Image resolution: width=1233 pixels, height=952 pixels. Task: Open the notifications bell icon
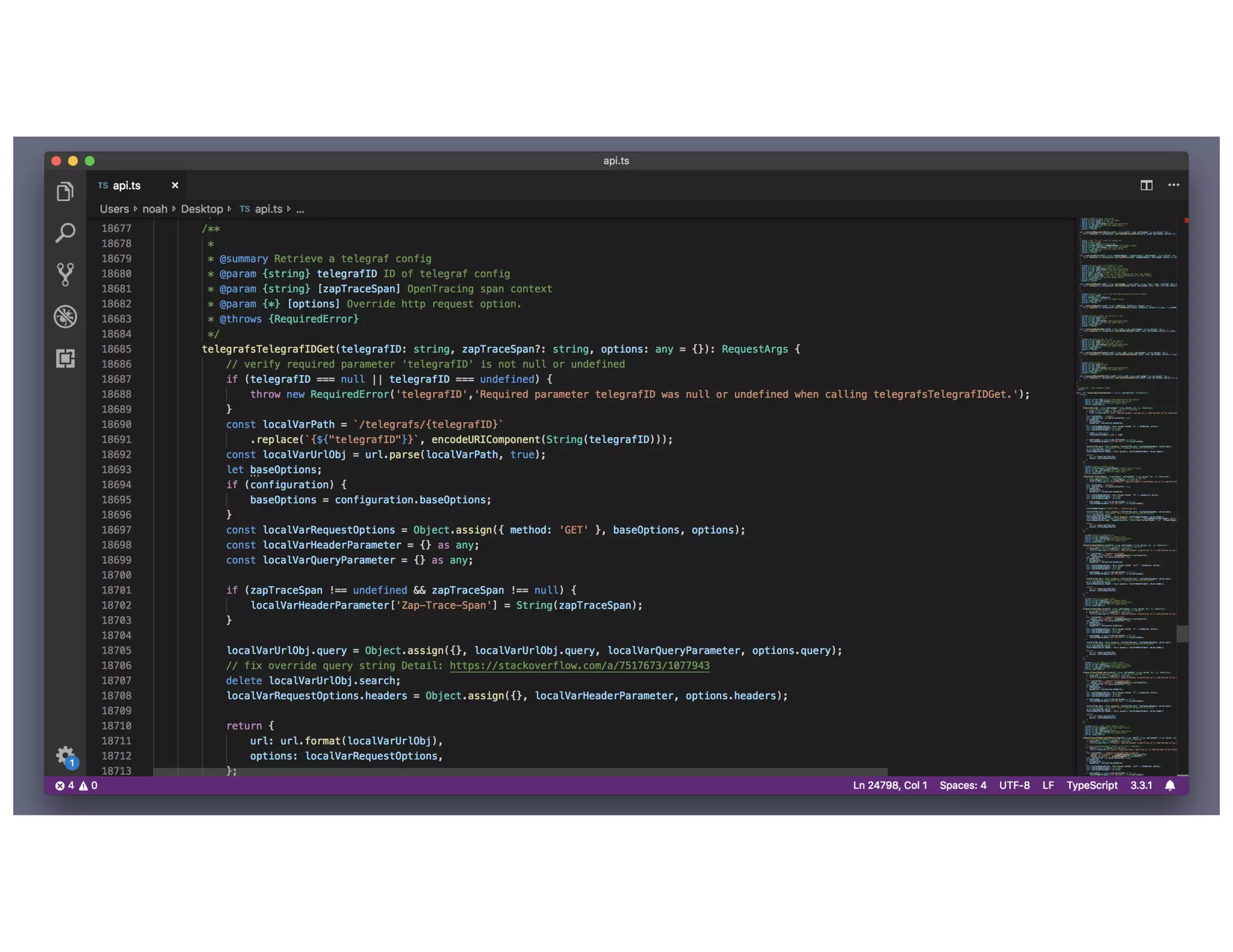pyautogui.click(x=1169, y=785)
